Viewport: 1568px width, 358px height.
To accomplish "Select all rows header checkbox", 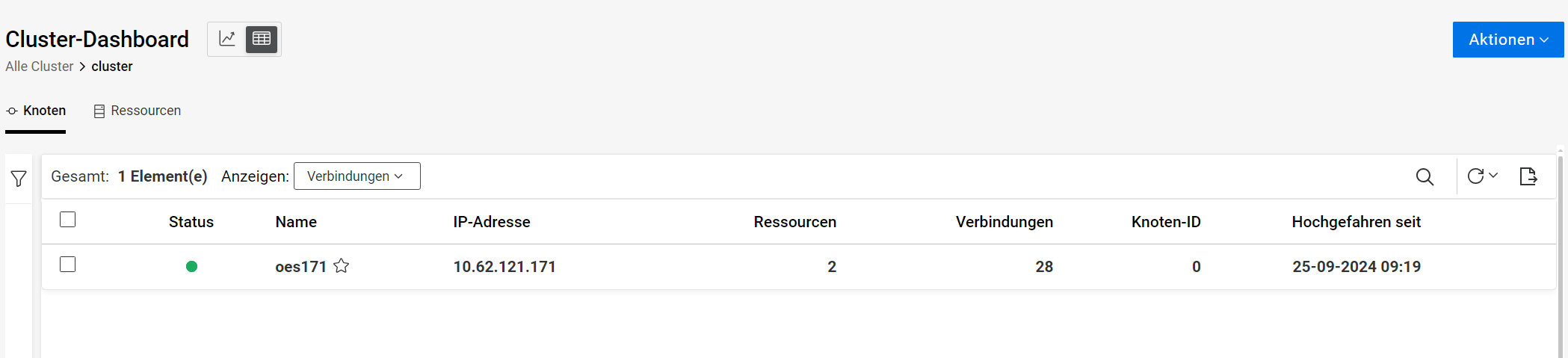I will point(68,220).
